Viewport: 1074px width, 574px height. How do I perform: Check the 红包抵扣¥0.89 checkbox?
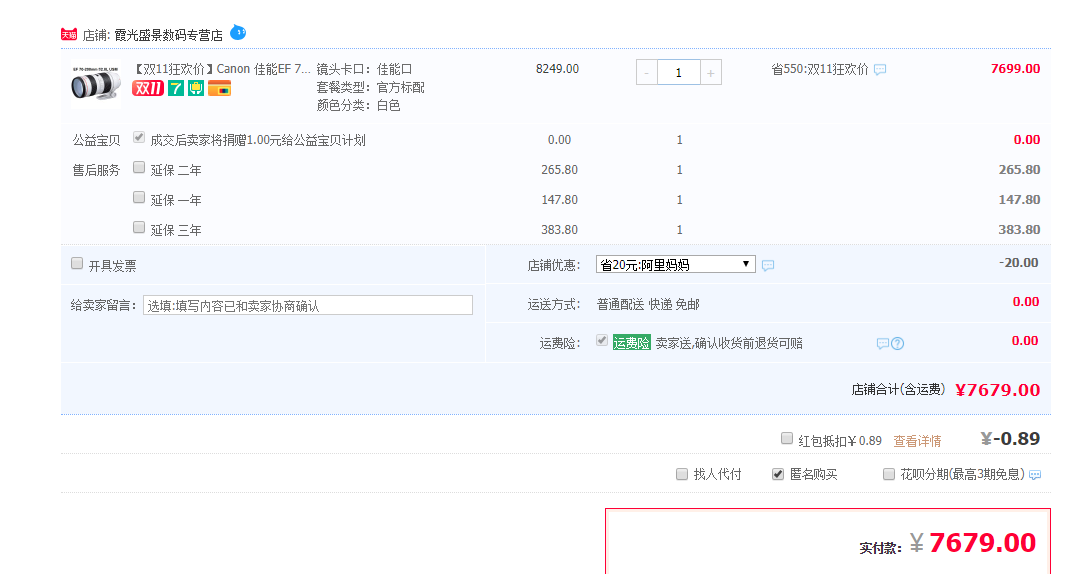pyautogui.click(x=787, y=438)
